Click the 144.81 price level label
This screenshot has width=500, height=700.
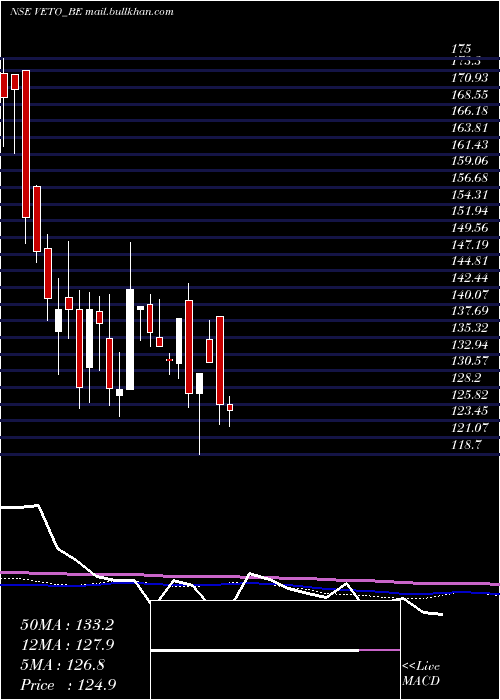click(470, 261)
